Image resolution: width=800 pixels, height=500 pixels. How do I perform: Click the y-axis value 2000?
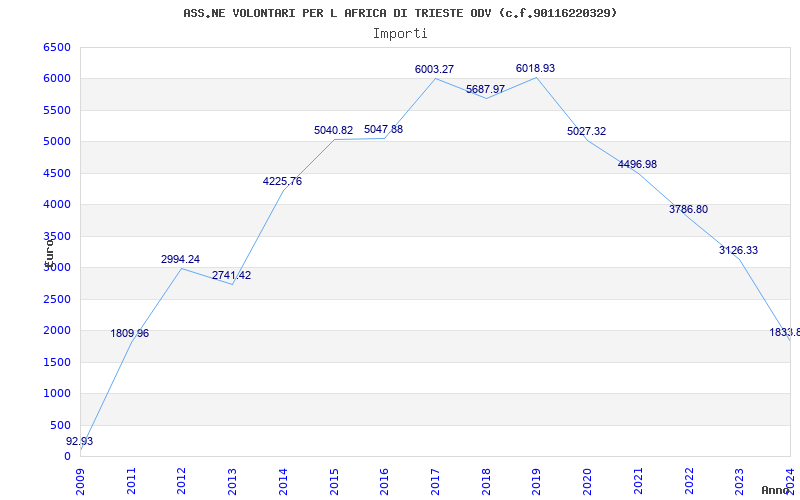tap(57, 331)
